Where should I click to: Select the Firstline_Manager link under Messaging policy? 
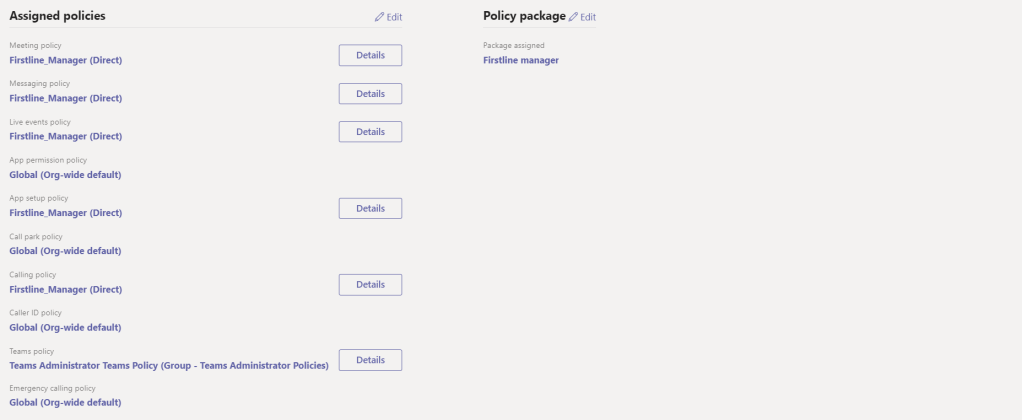[x=65, y=99]
